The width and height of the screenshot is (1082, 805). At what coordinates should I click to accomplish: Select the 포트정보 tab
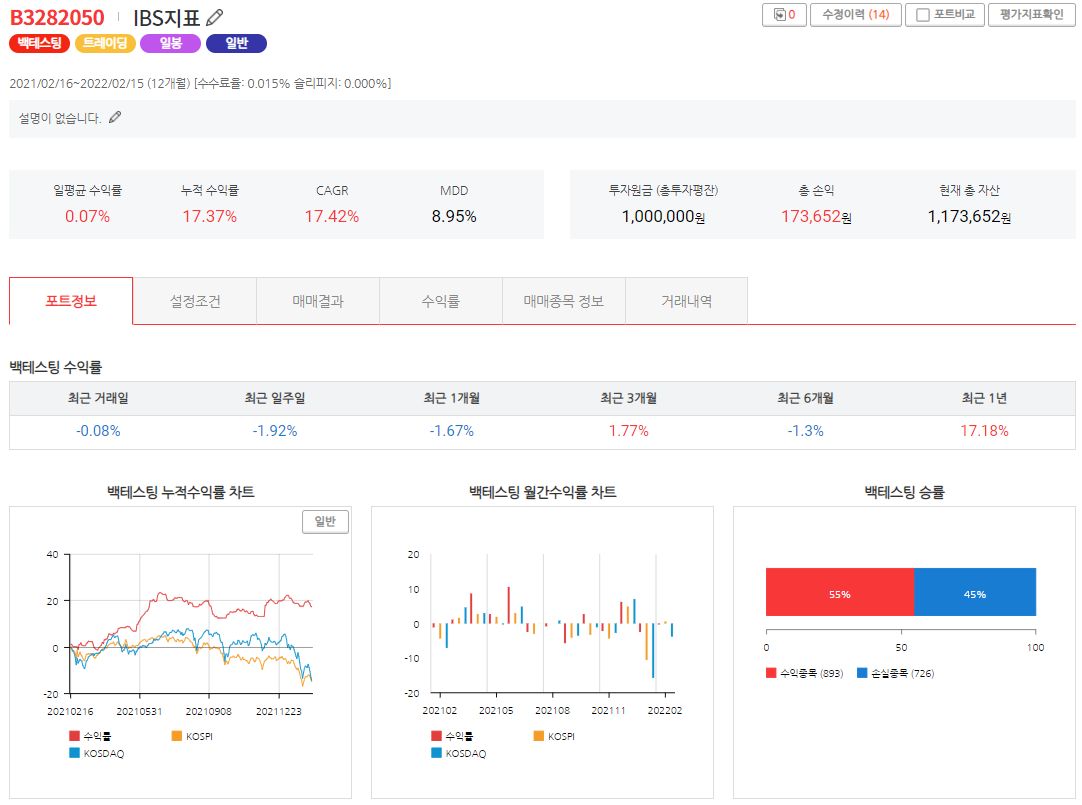(x=71, y=301)
